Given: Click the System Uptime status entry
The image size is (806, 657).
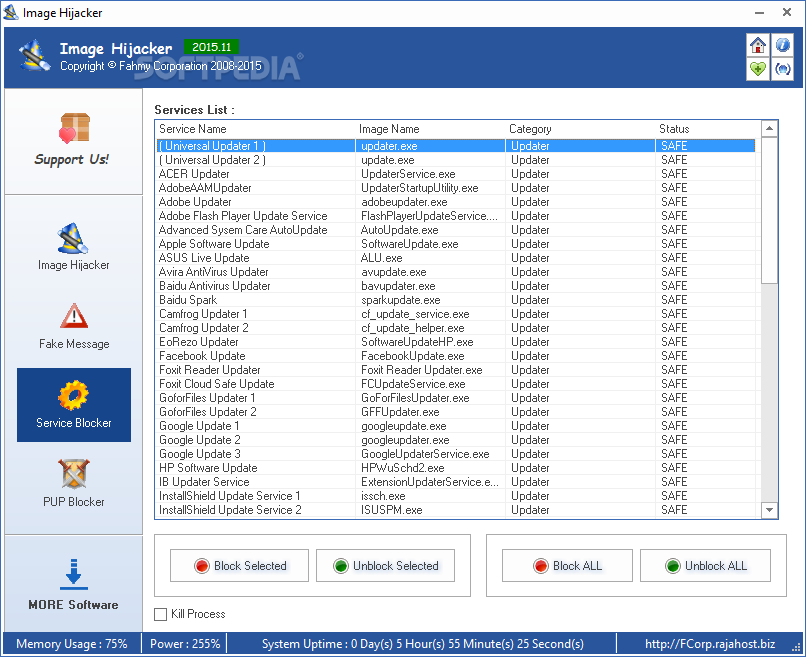Looking at the screenshot, I should 423,644.
